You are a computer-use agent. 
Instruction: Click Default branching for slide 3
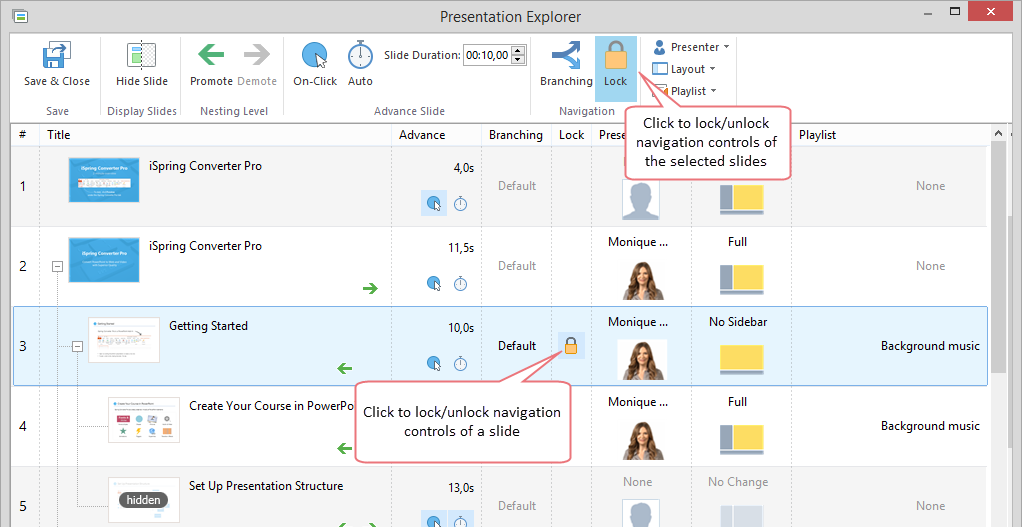click(517, 346)
